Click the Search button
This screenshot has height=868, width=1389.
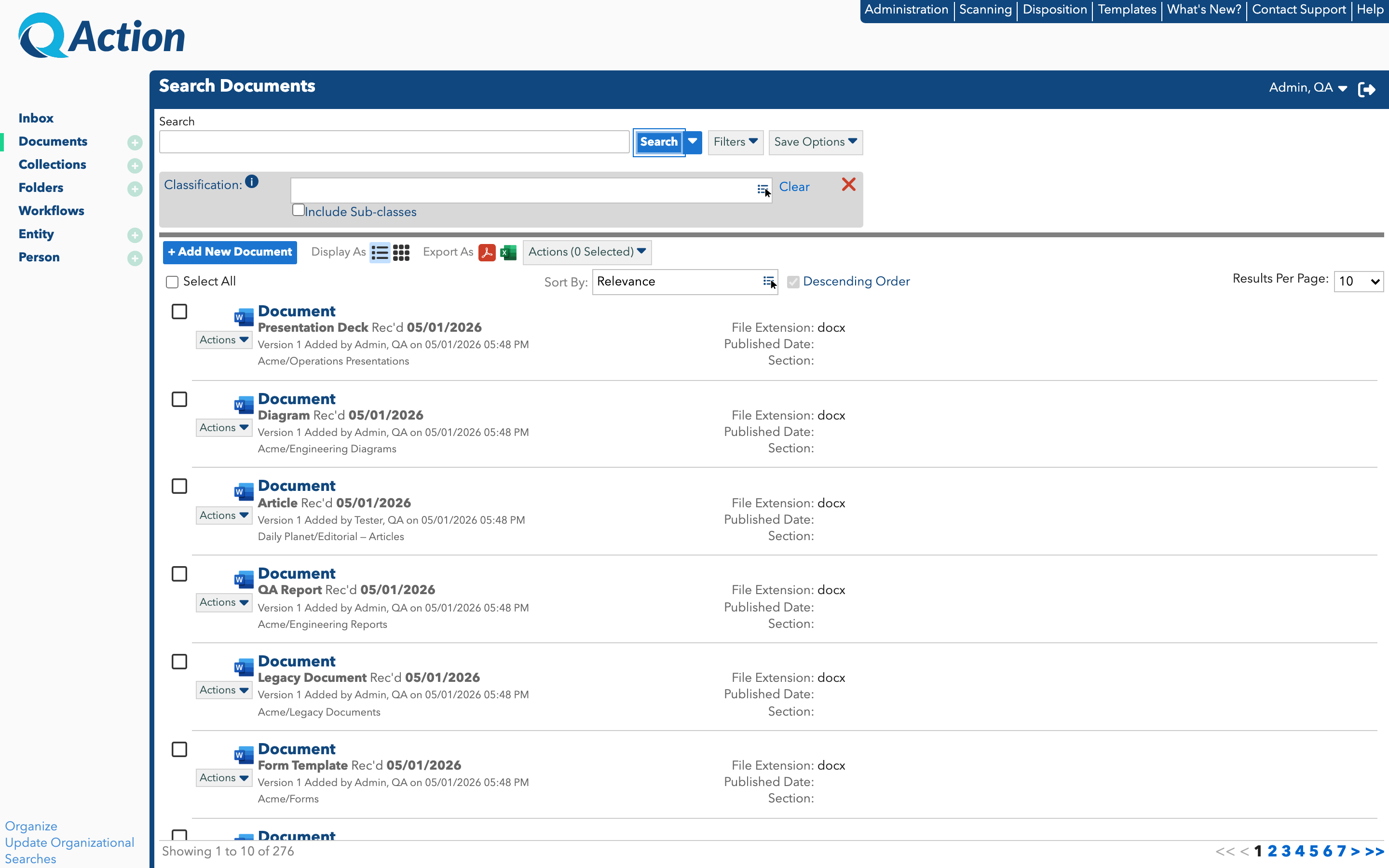[659, 142]
